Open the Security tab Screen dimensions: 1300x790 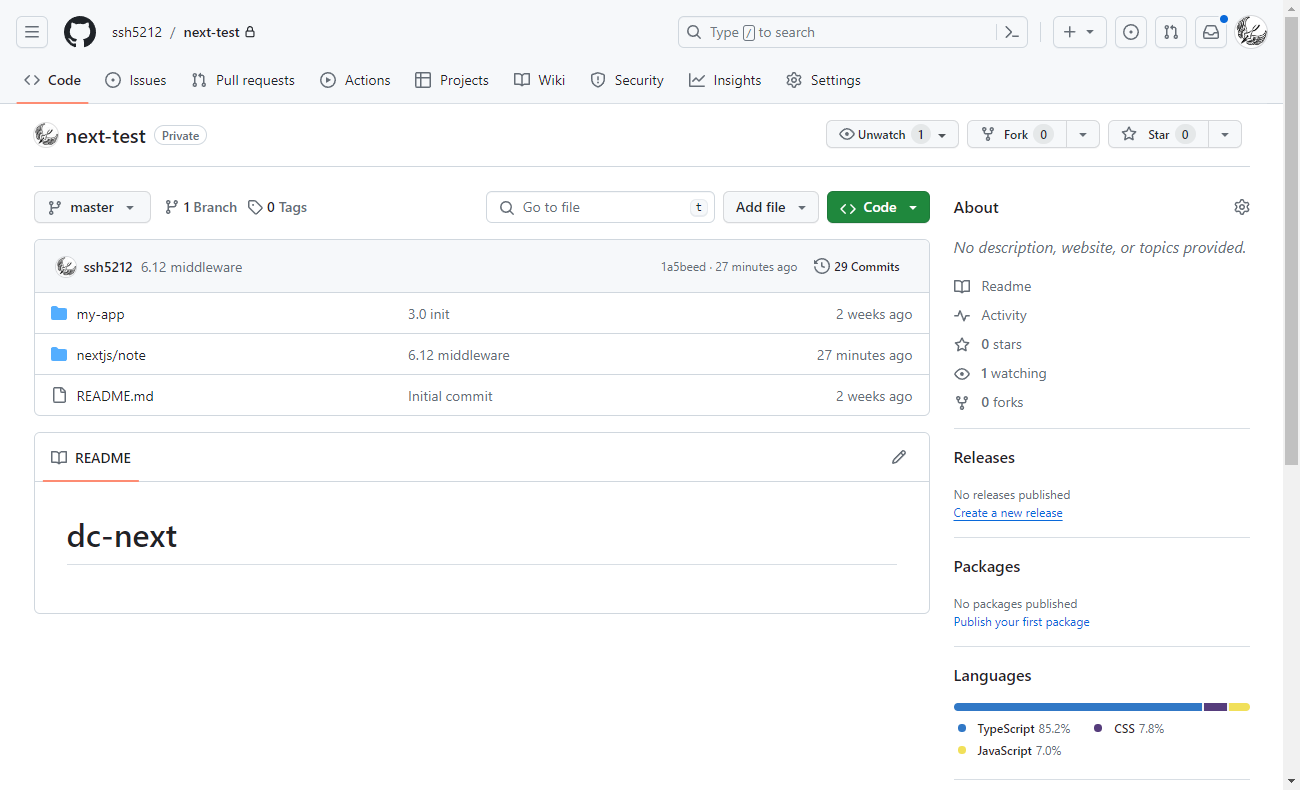point(627,80)
